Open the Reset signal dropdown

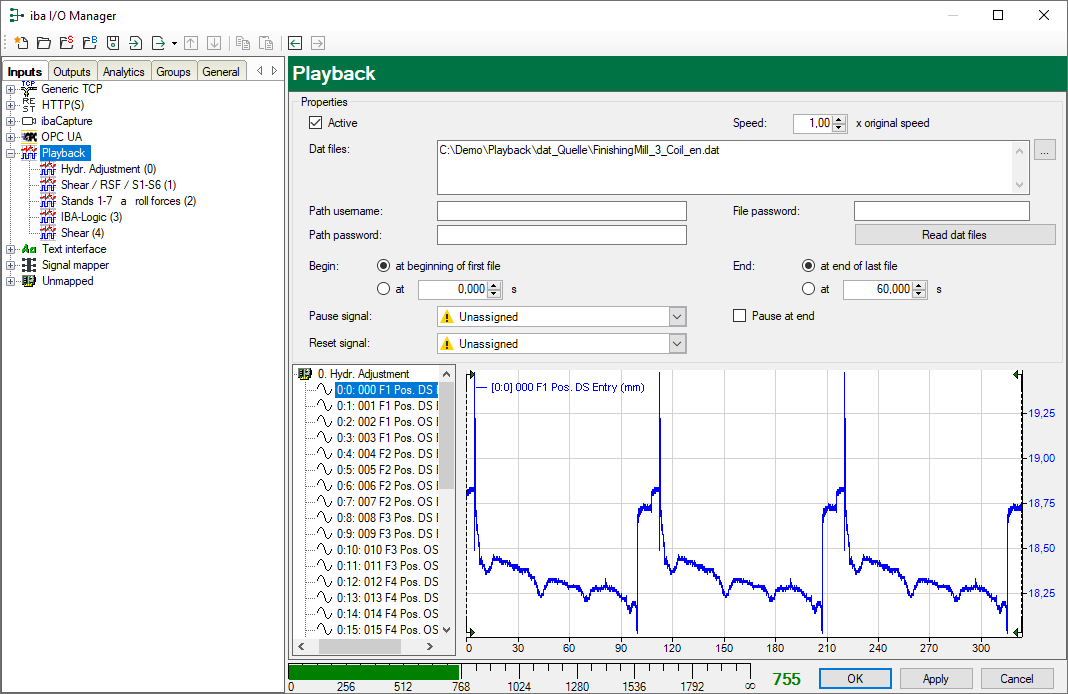click(677, 344)
